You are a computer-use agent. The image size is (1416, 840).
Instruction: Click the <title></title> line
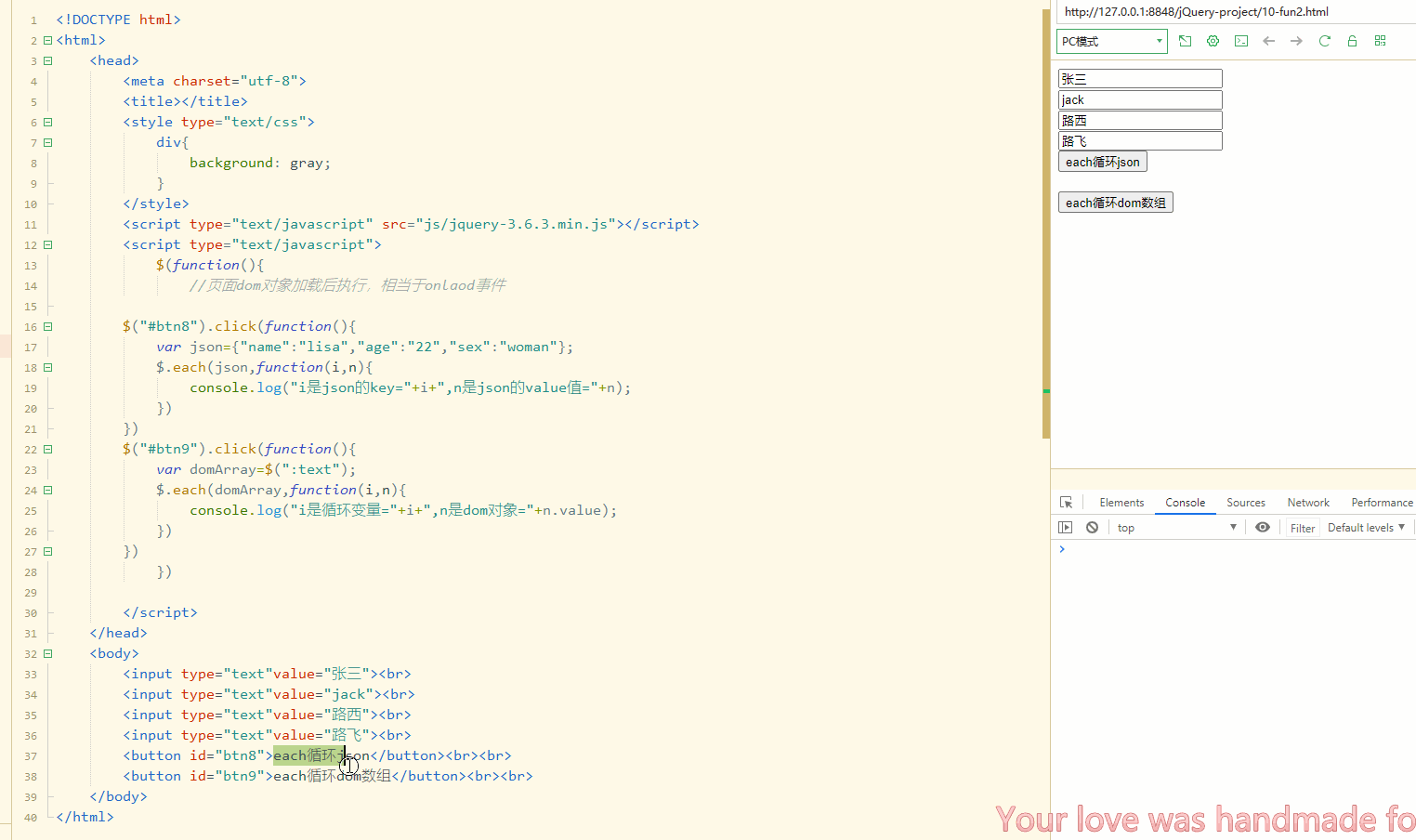point(185,101)
